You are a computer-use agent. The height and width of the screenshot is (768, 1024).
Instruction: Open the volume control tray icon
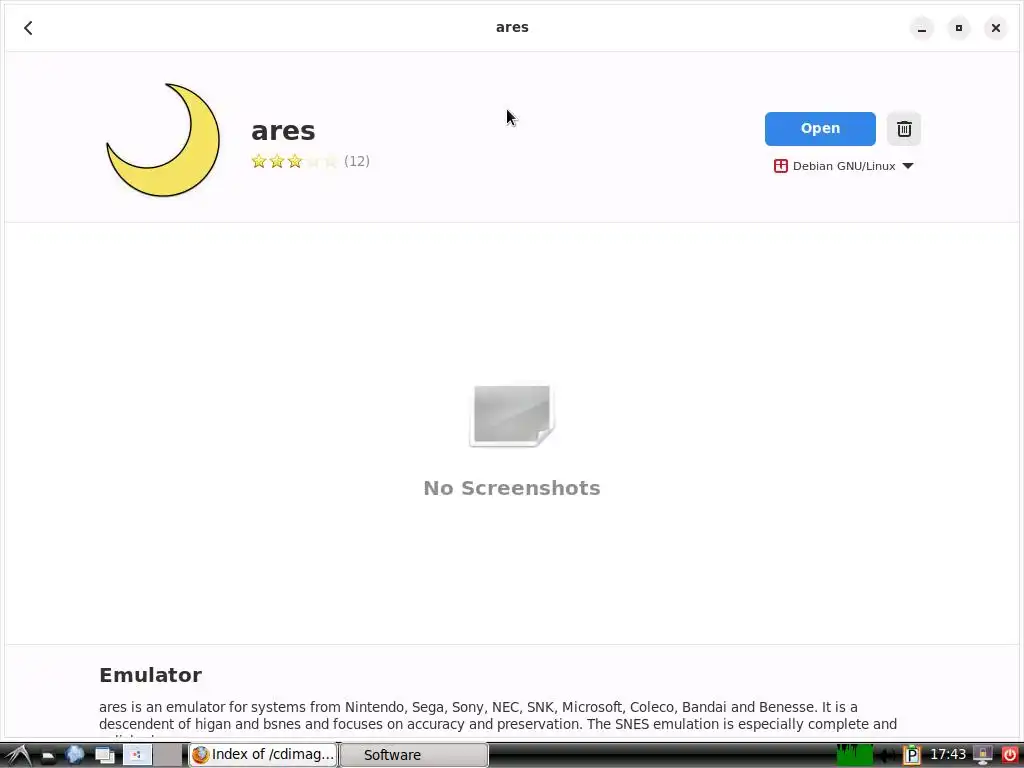click(888, 756)
